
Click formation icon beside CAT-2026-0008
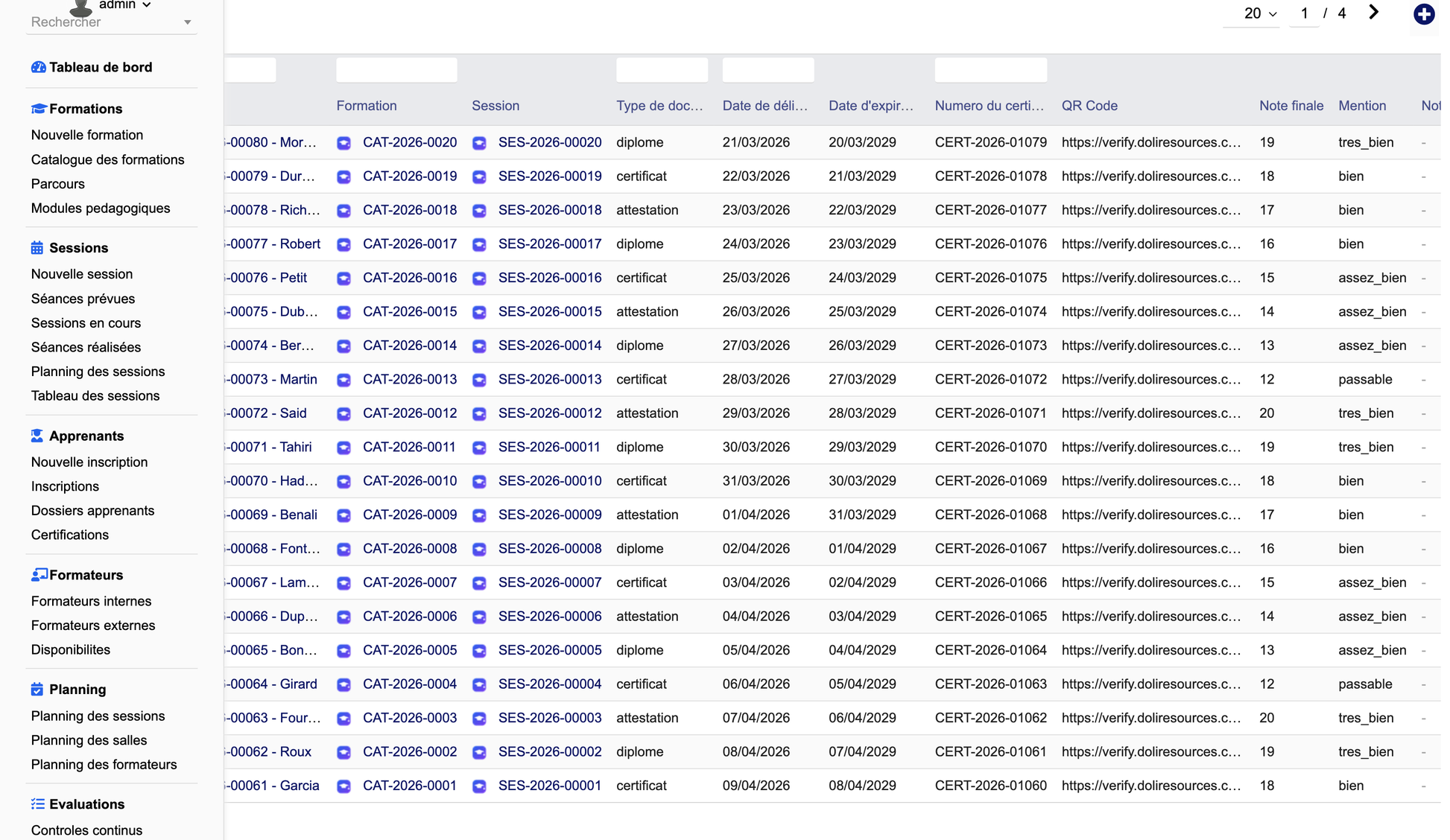[x=343, y=550]
